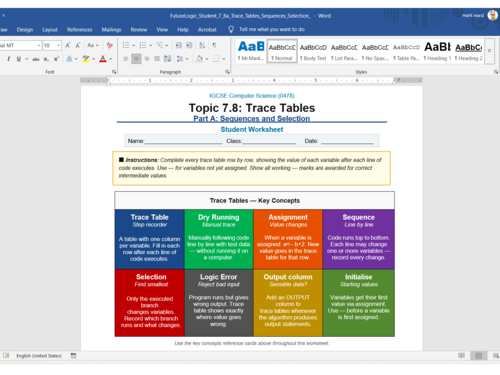
Task: Apply the Heading 1 style
Action: [x=437, y=51]
